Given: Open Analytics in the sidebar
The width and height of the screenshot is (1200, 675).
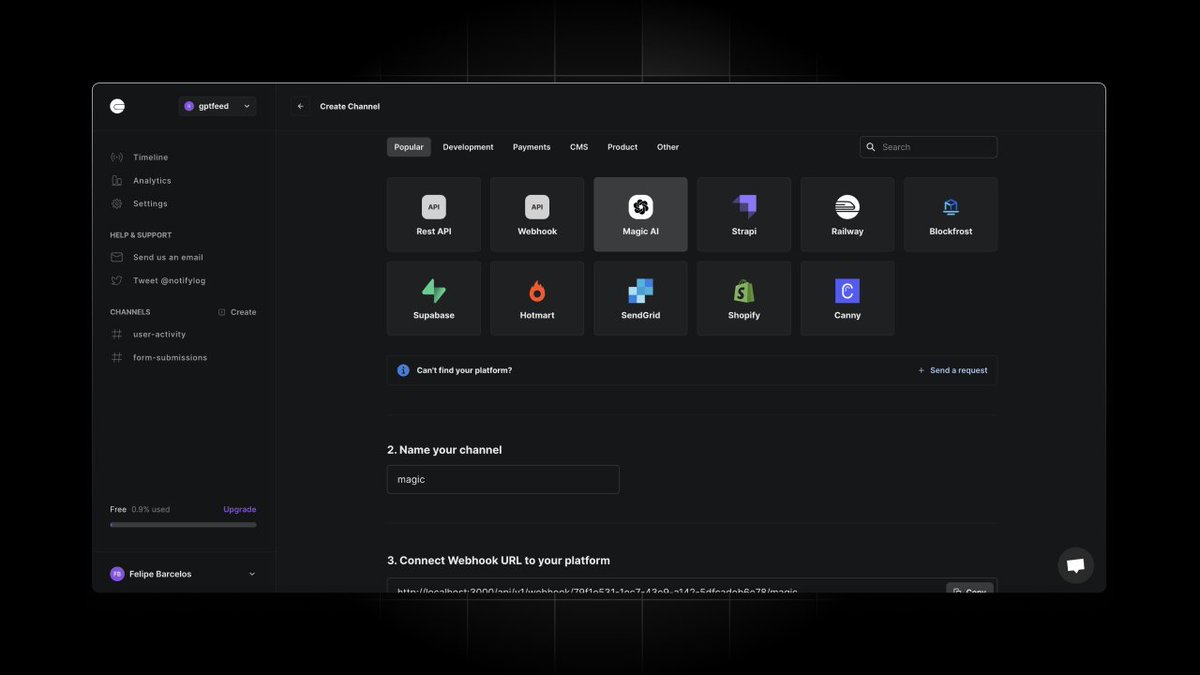Looking at the screenshot, I should 152,181.
